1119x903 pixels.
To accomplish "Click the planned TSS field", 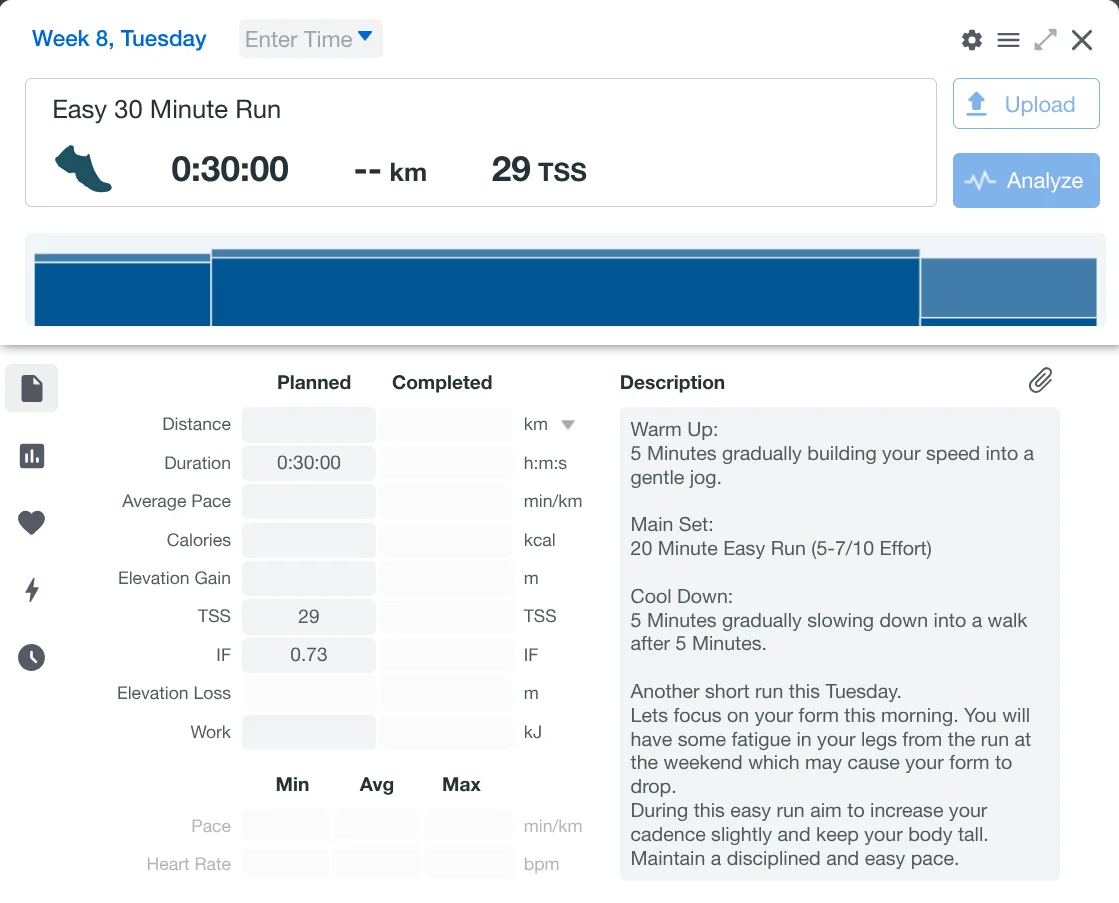I will [309, 616].
